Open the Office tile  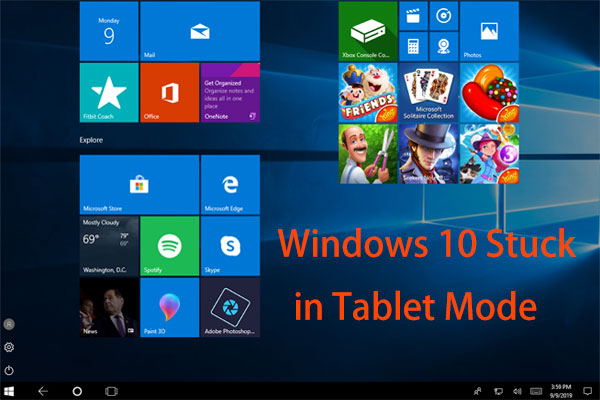[170, 93]
